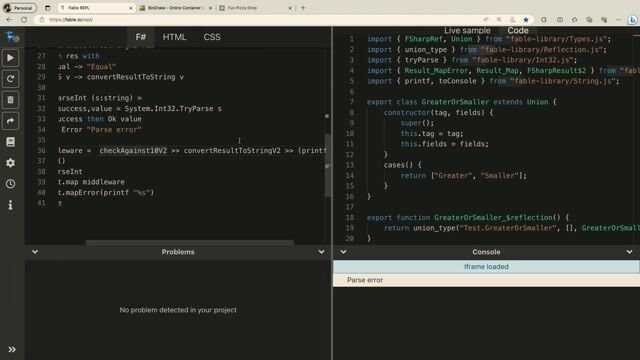Image resolution: width=640 pixels, height=360 pixels.
Task: Switch to the F# editor tab
Action: coord(141,37)
